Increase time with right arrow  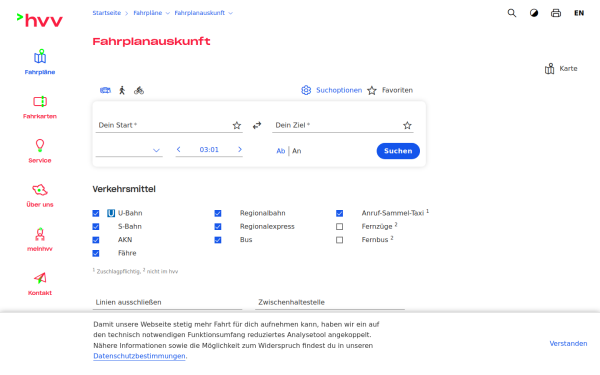240,150
